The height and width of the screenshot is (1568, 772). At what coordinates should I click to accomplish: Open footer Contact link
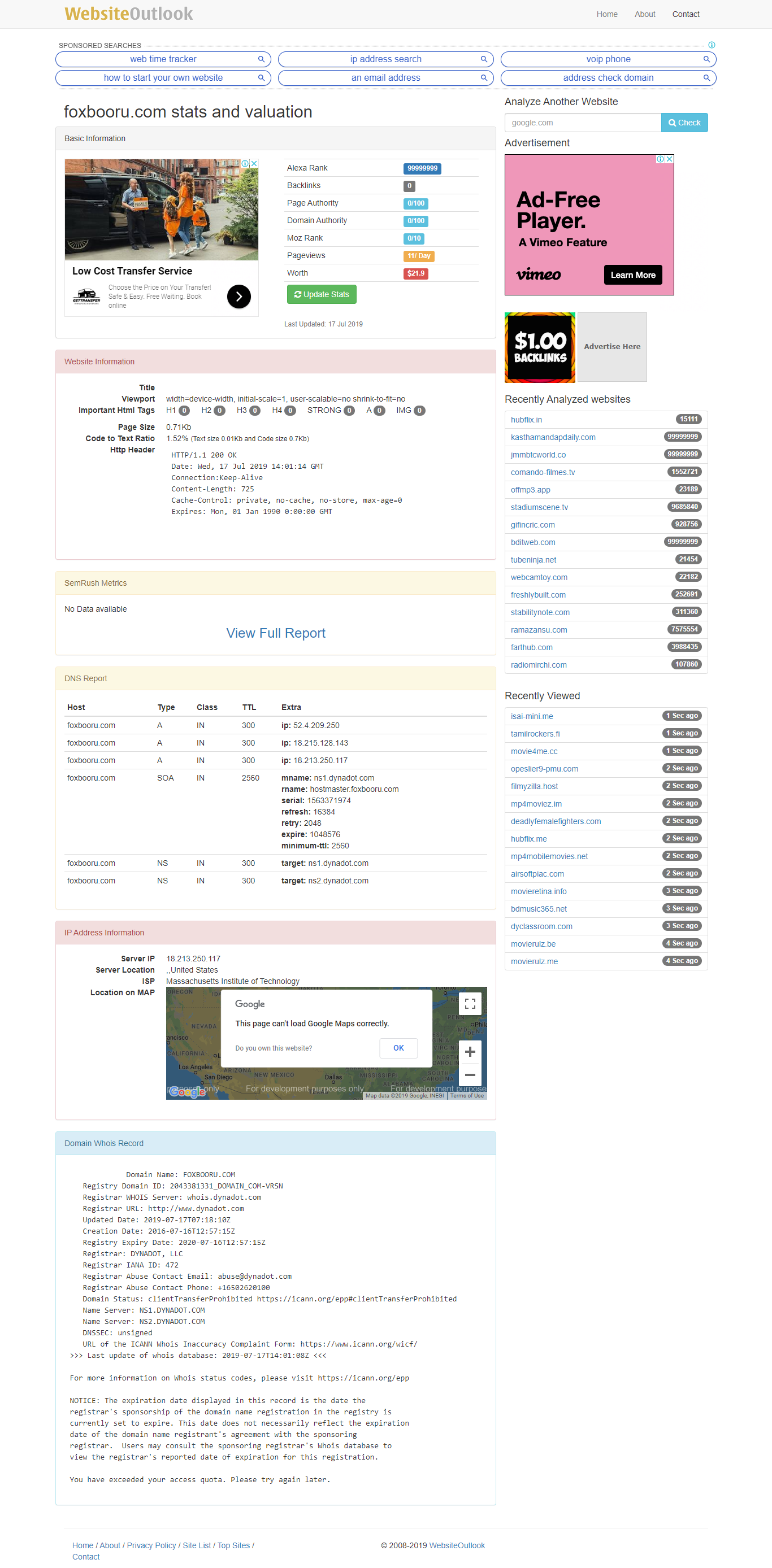(86, 1557)
